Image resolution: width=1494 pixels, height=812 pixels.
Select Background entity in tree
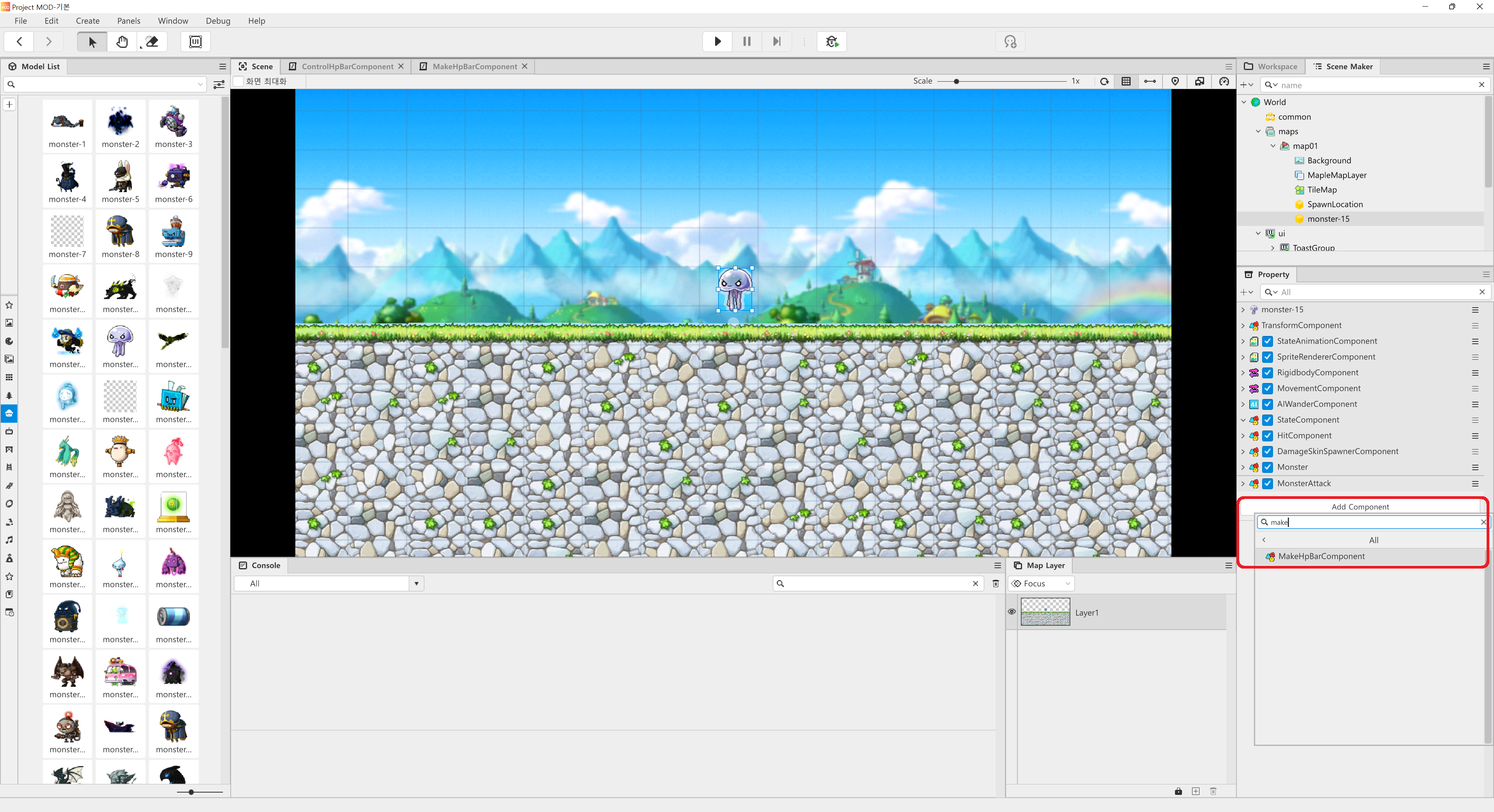[x=1329, y=161]
